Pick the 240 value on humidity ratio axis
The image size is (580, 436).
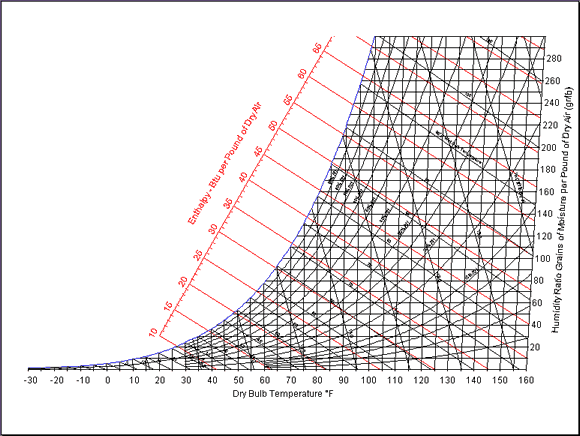click(x=552, y=103)
